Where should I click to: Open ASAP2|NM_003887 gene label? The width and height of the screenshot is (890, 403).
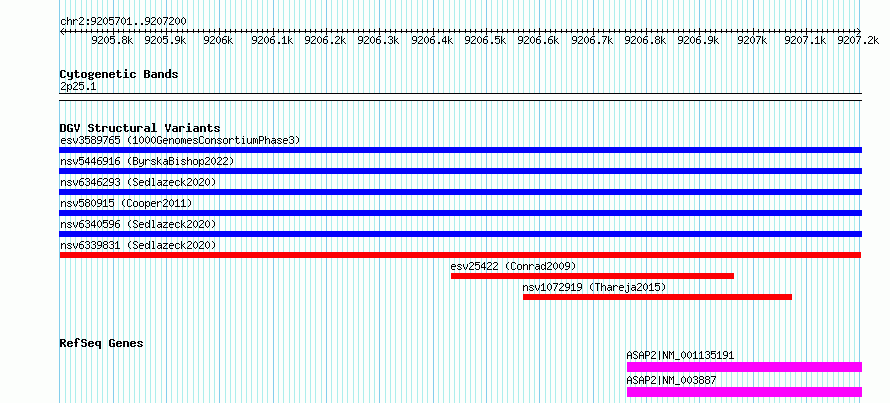[x=671, y=381]
